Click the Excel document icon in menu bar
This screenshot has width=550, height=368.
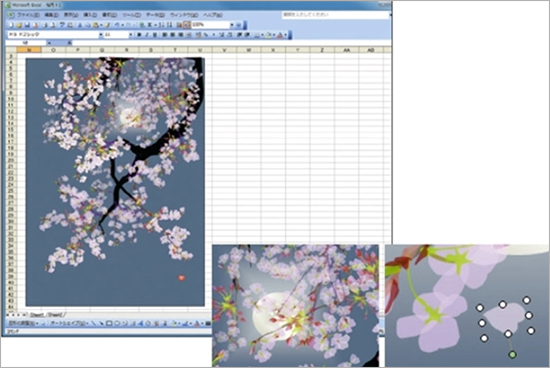(11, 15)
